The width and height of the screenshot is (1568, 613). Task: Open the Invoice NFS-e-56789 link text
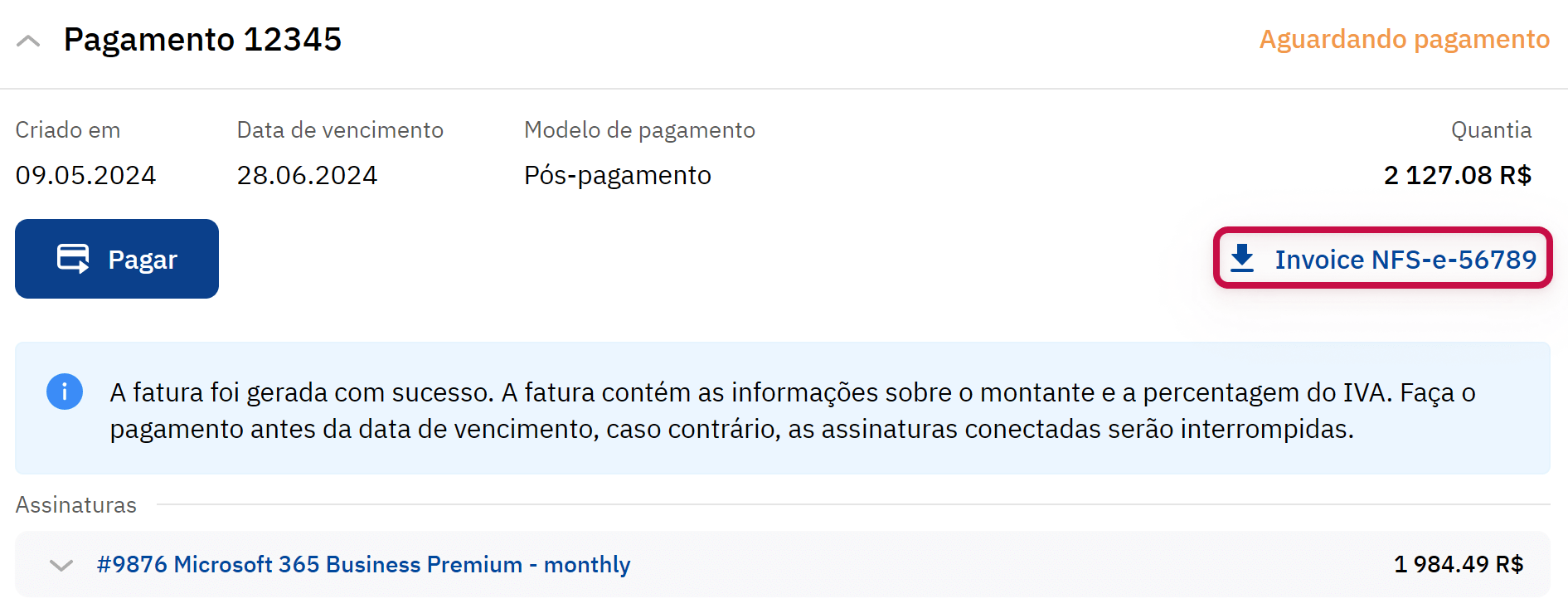click(1405, 260)
